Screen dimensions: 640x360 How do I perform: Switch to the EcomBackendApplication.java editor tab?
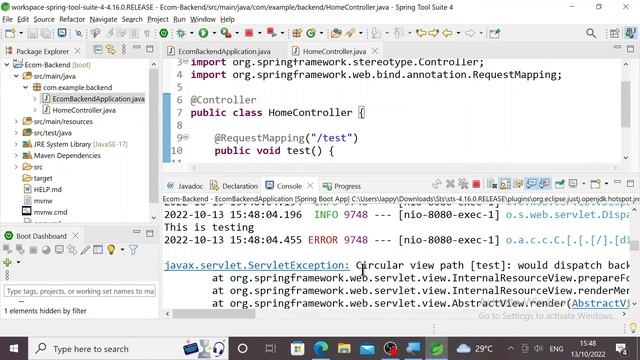coord(224,51)
